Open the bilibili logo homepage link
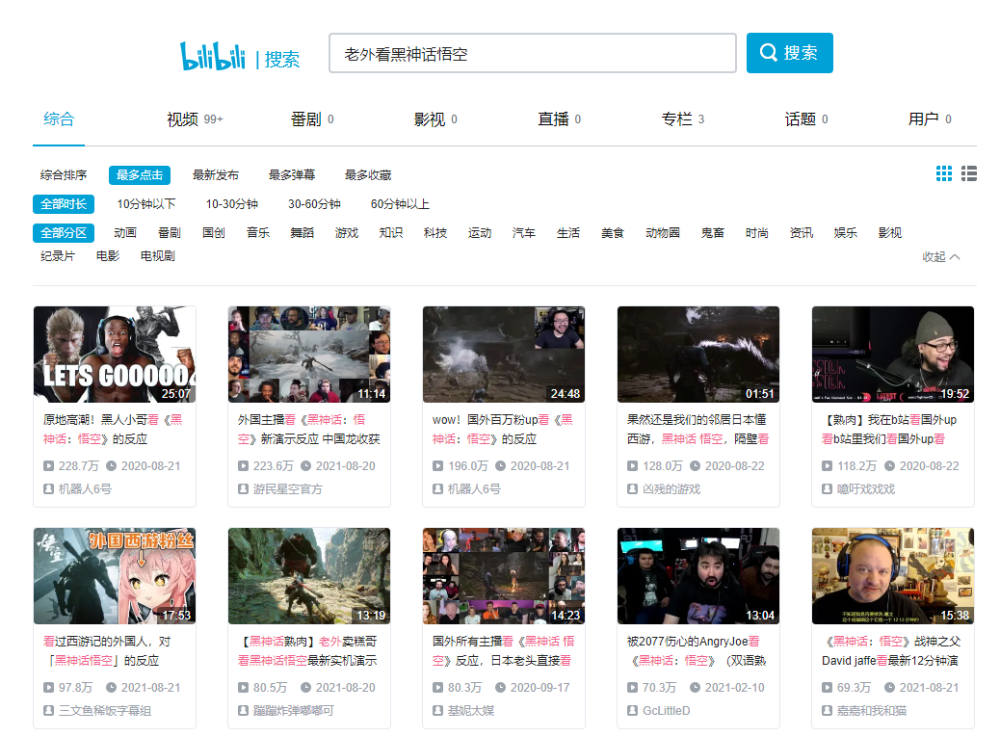1000x737 pixels. tap(212, 56)
